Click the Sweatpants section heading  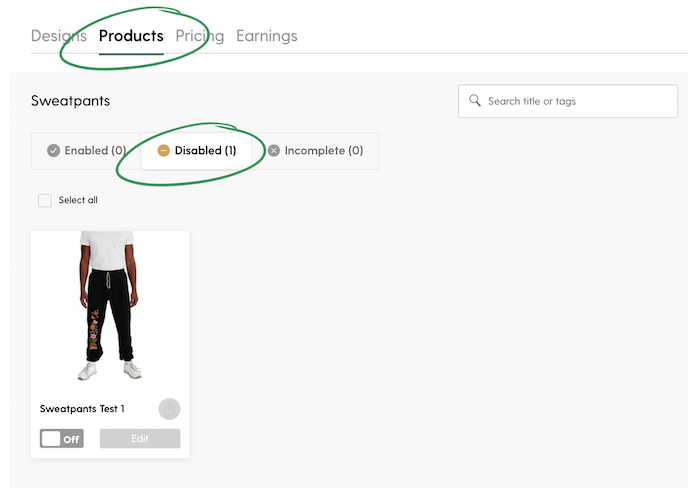click(x=71, y=101)
